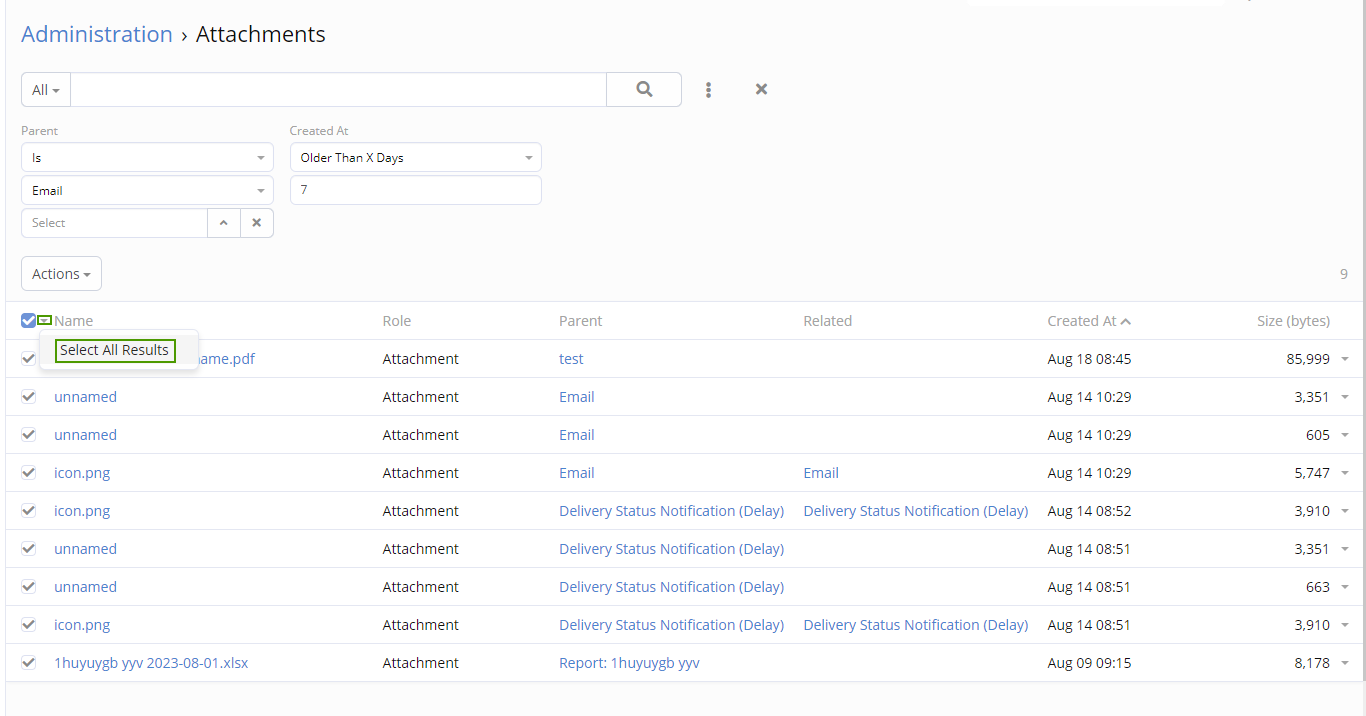Open the row menu arrow for 5,747 bytes attachment
The width and height of the screenshot is (1366, 716).
tap(1345, 473)
